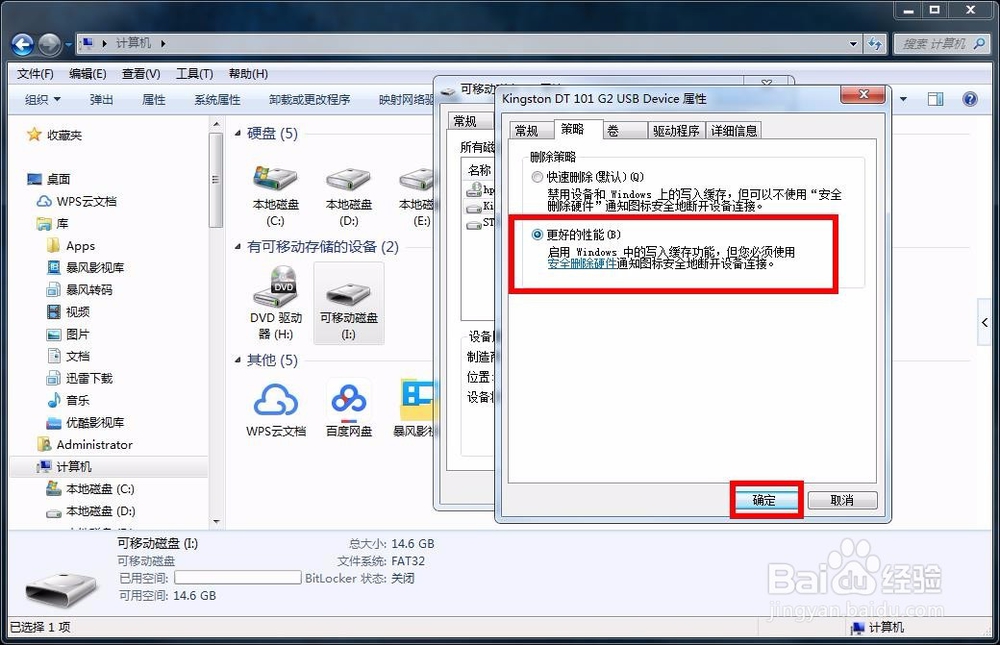The height and width of the screenshot is (645, 1000).
Task: Select 本地磁盘 (D:) in sidebar tree
Action: [x=91, y=511]
